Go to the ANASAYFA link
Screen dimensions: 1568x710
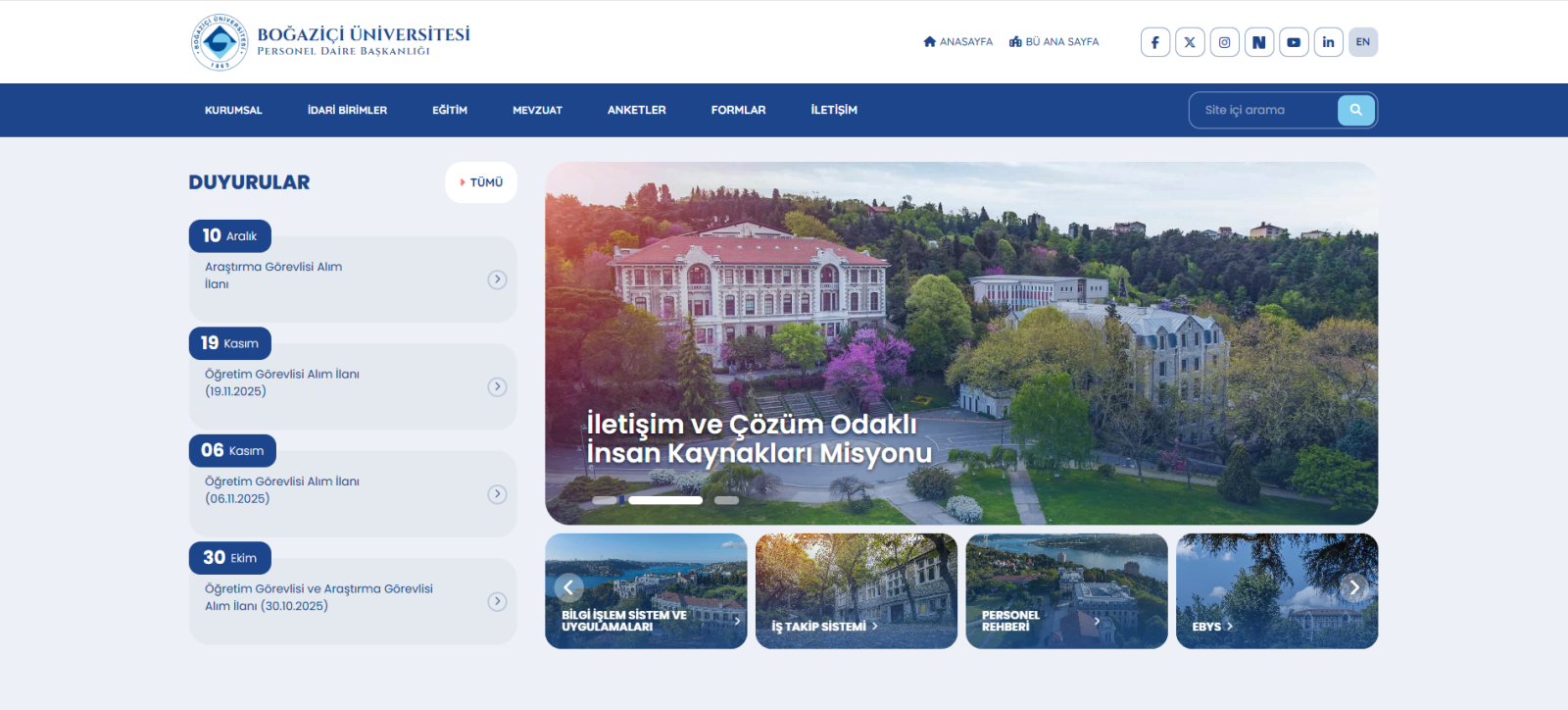(957, 42)
